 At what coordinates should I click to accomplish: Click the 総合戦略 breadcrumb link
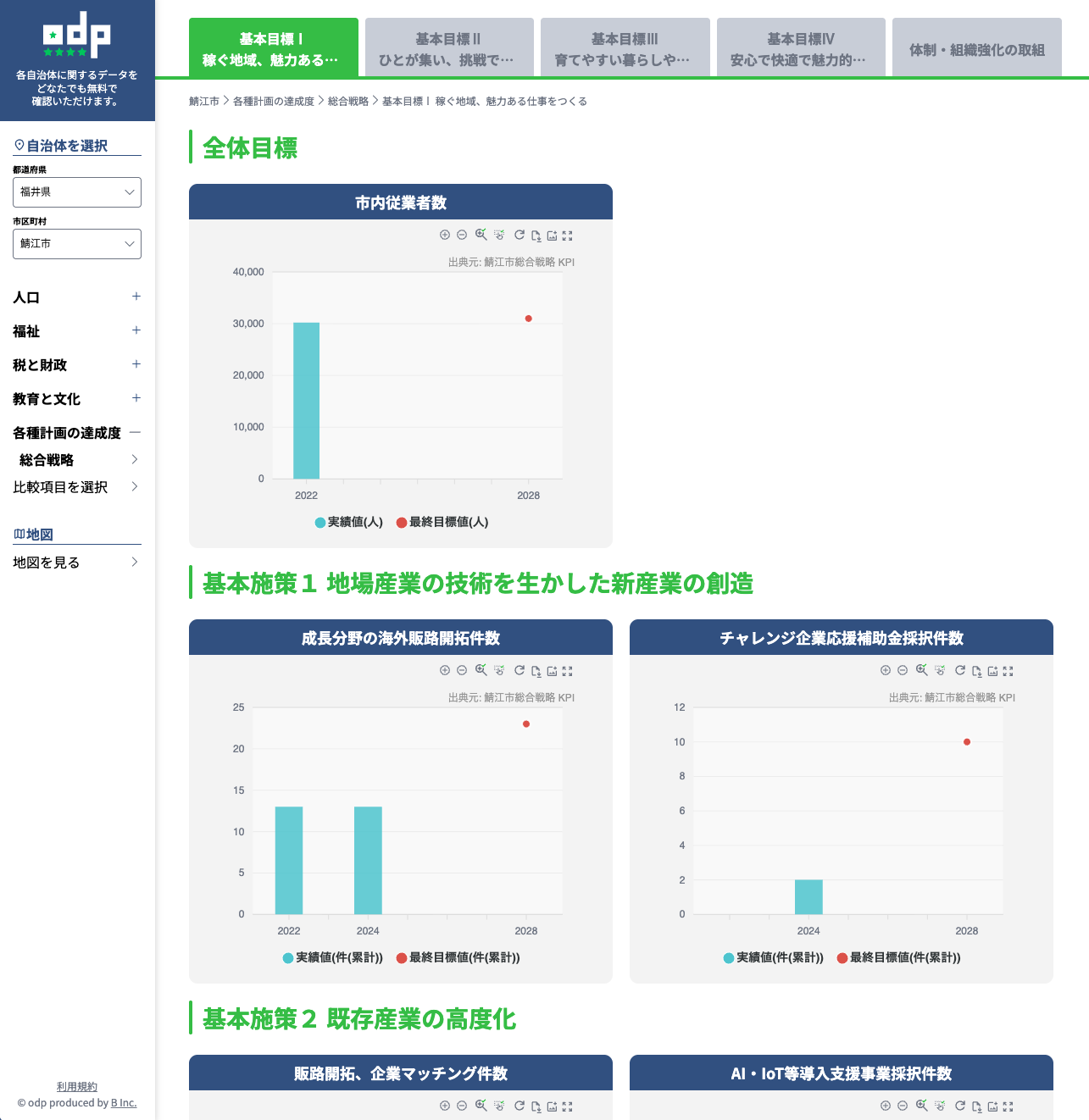tap(347, 102)
